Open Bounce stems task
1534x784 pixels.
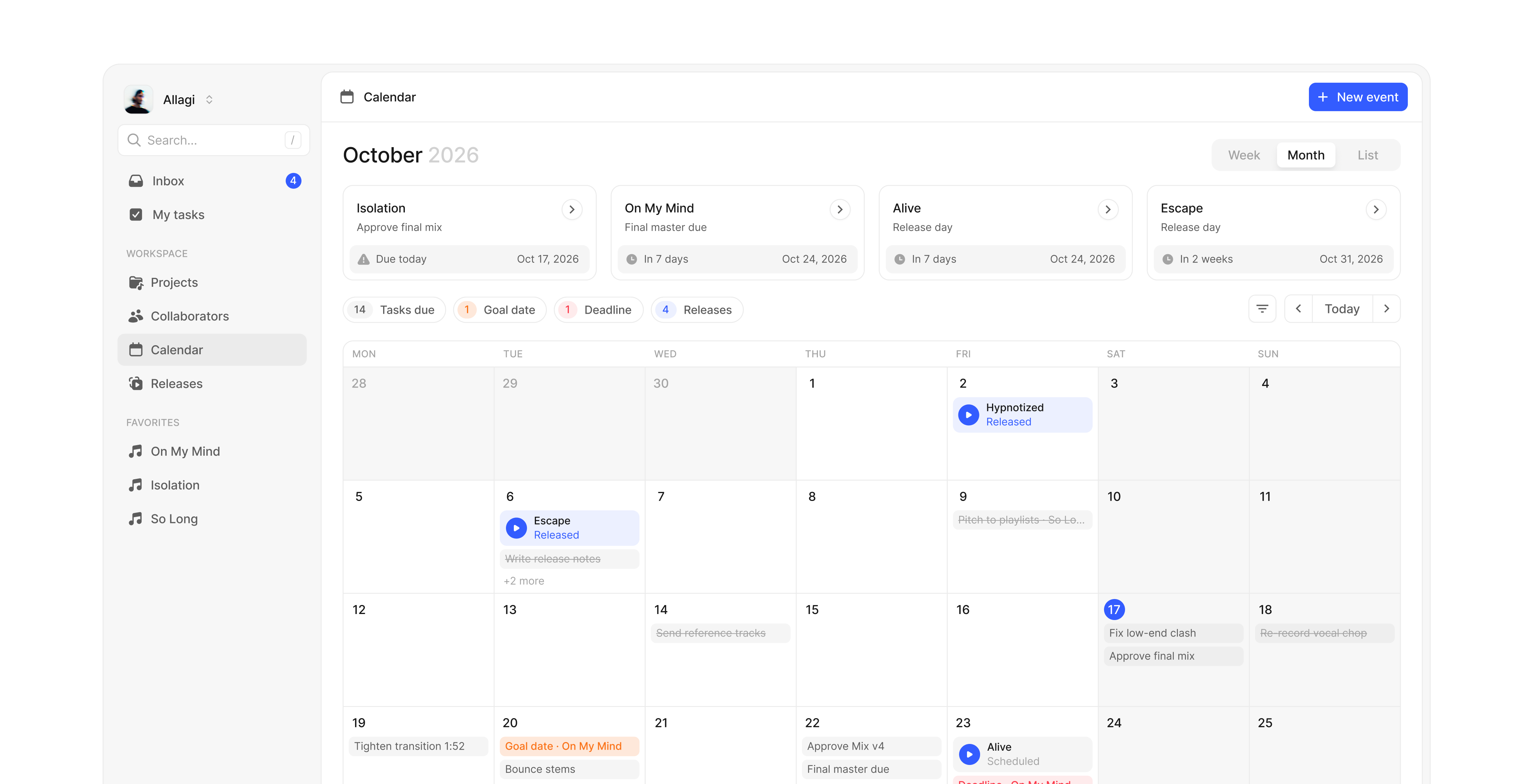569,769
